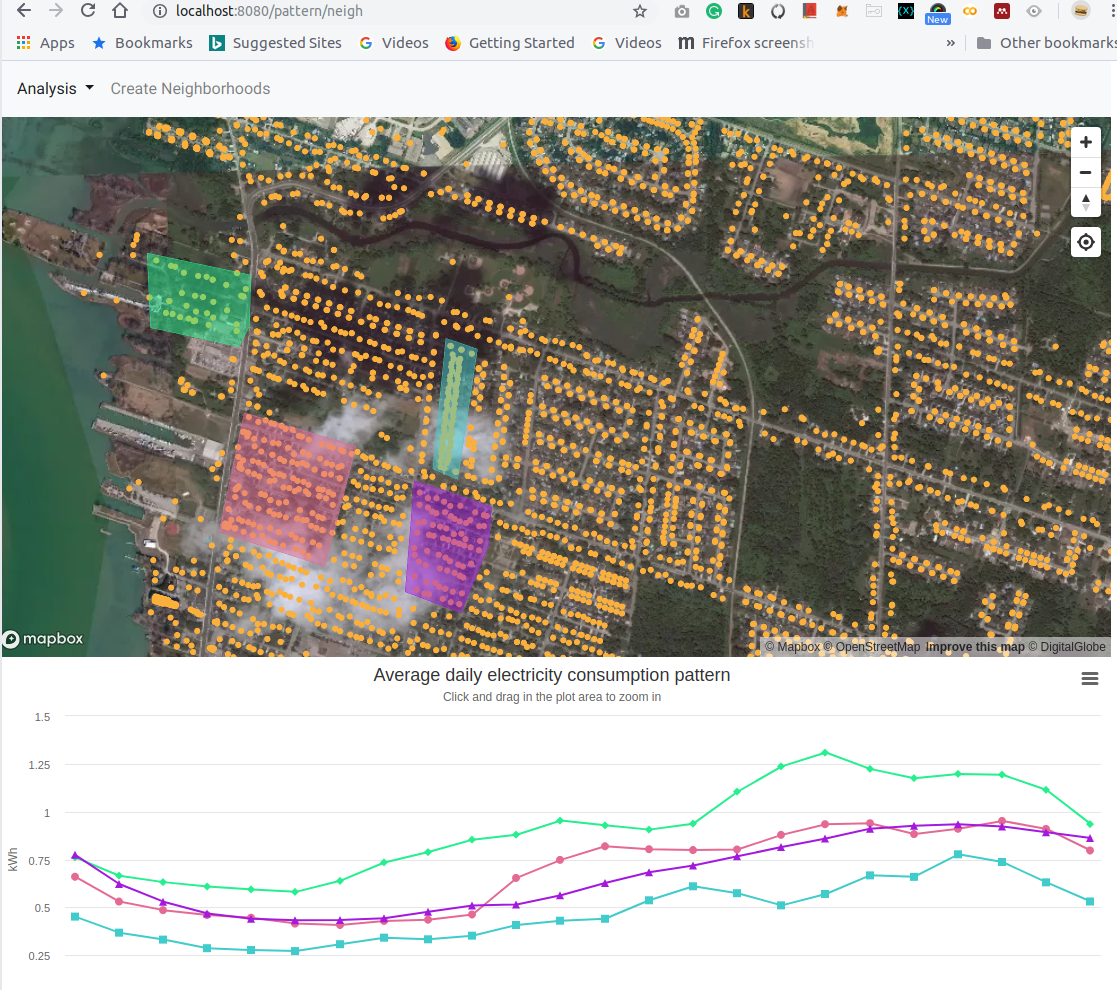Go back to the previous page

(x=24, y=11)
